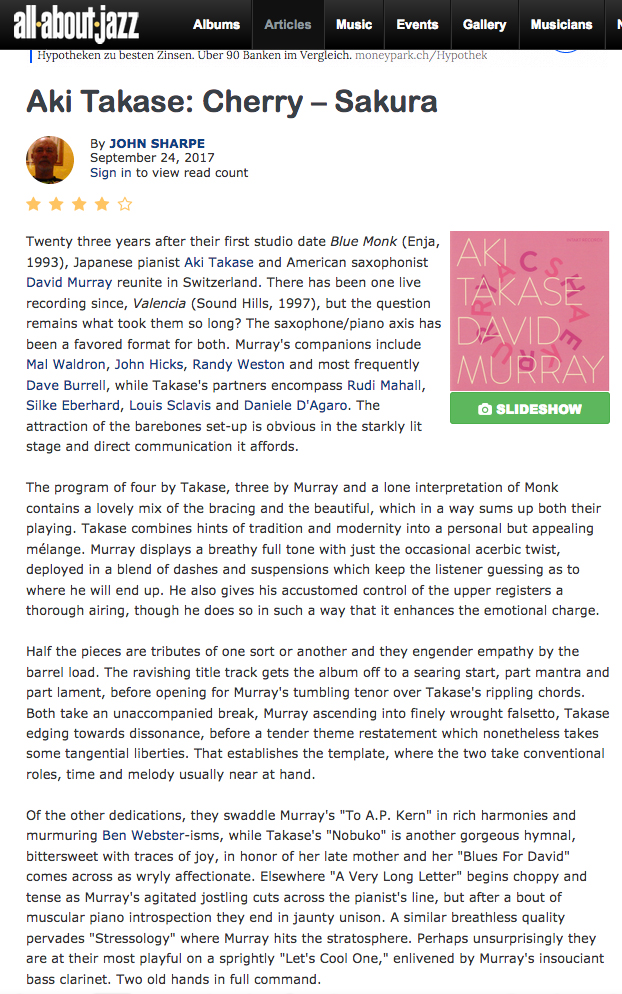Open the David Murray musician link
The width and height of the screenshot is (622, 994).
[x=69, y=282]
